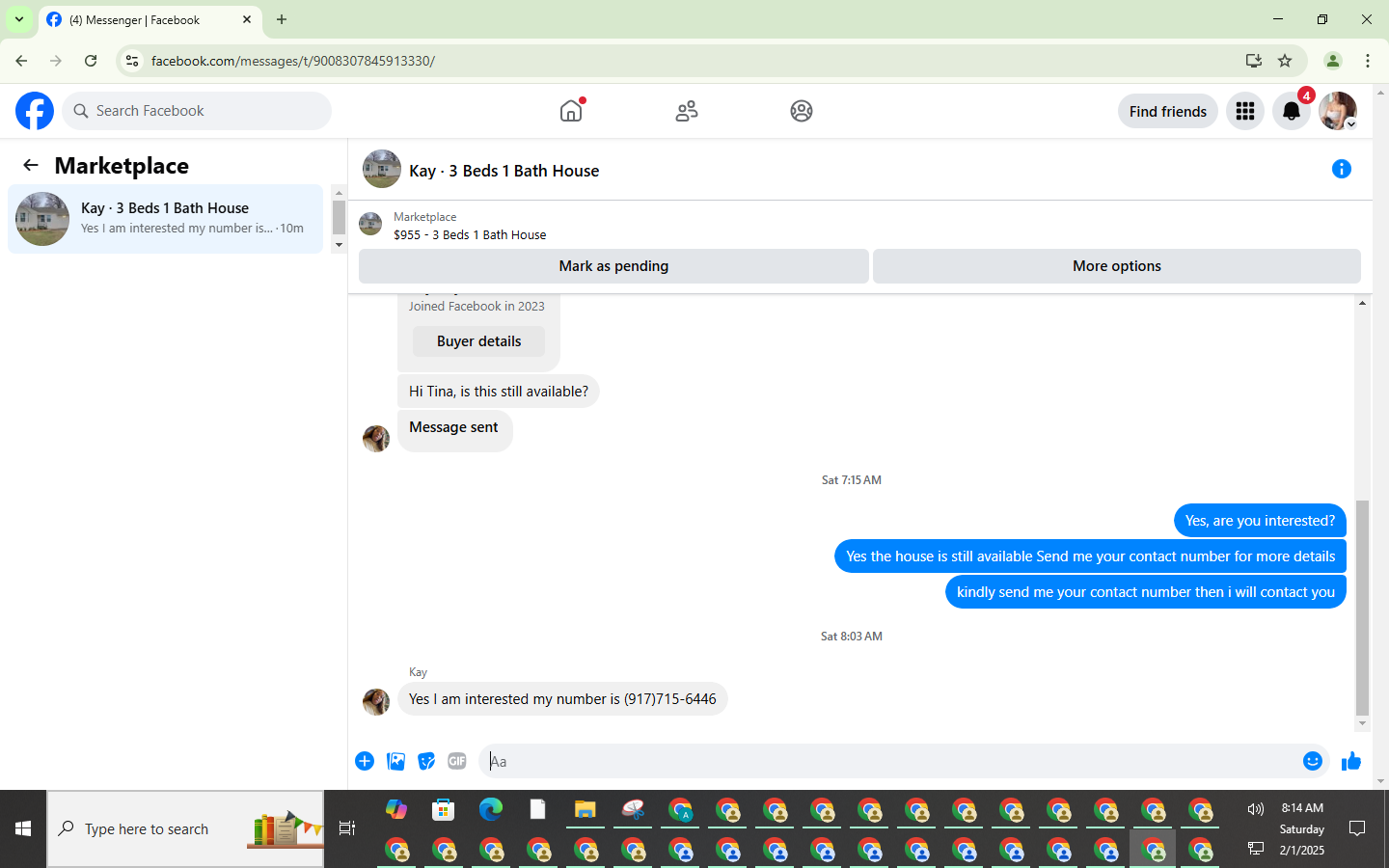Go back using the Marketplace back arrow

tap(31, 165)
